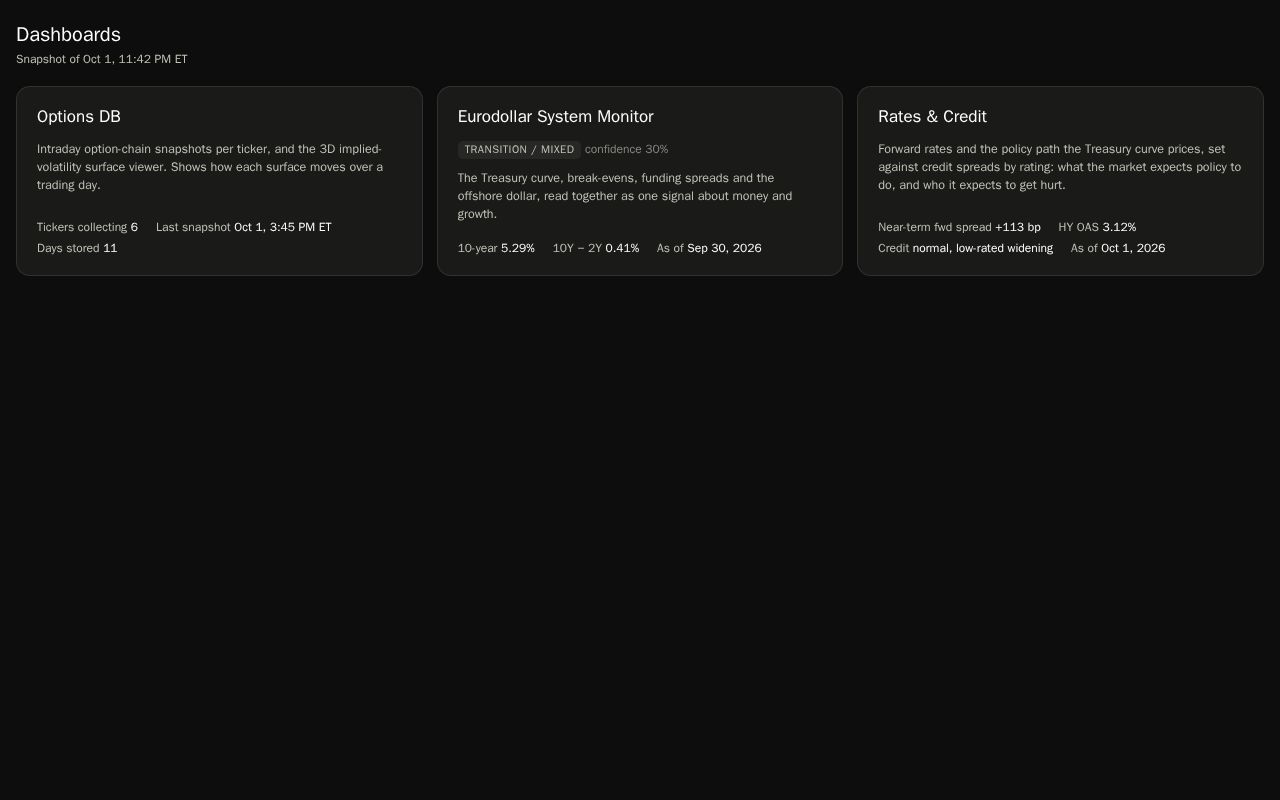Viewport: 1280px width, 800px height.
Task: Click the 'Near-term fwd spread +113 bp' stat
Action: [x=959, y=227]
